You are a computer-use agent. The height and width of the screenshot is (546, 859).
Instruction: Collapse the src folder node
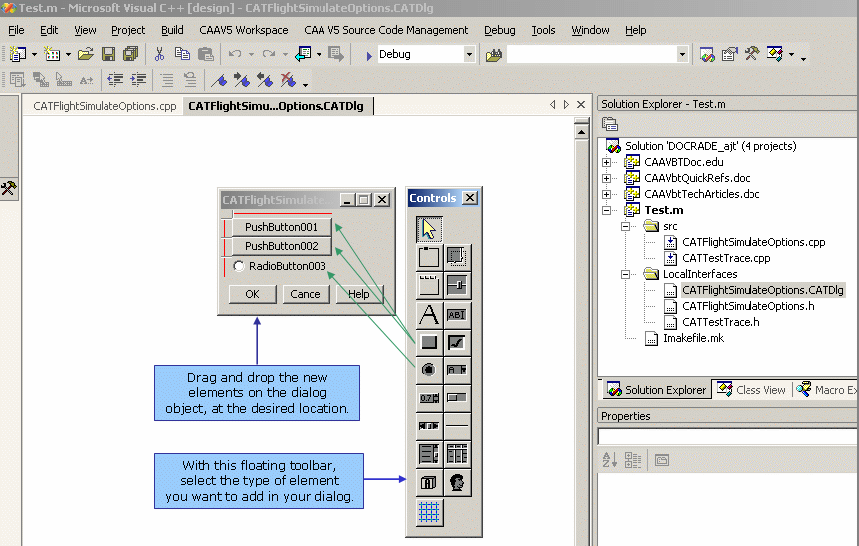pyautogui.click(x=625, y=226)
